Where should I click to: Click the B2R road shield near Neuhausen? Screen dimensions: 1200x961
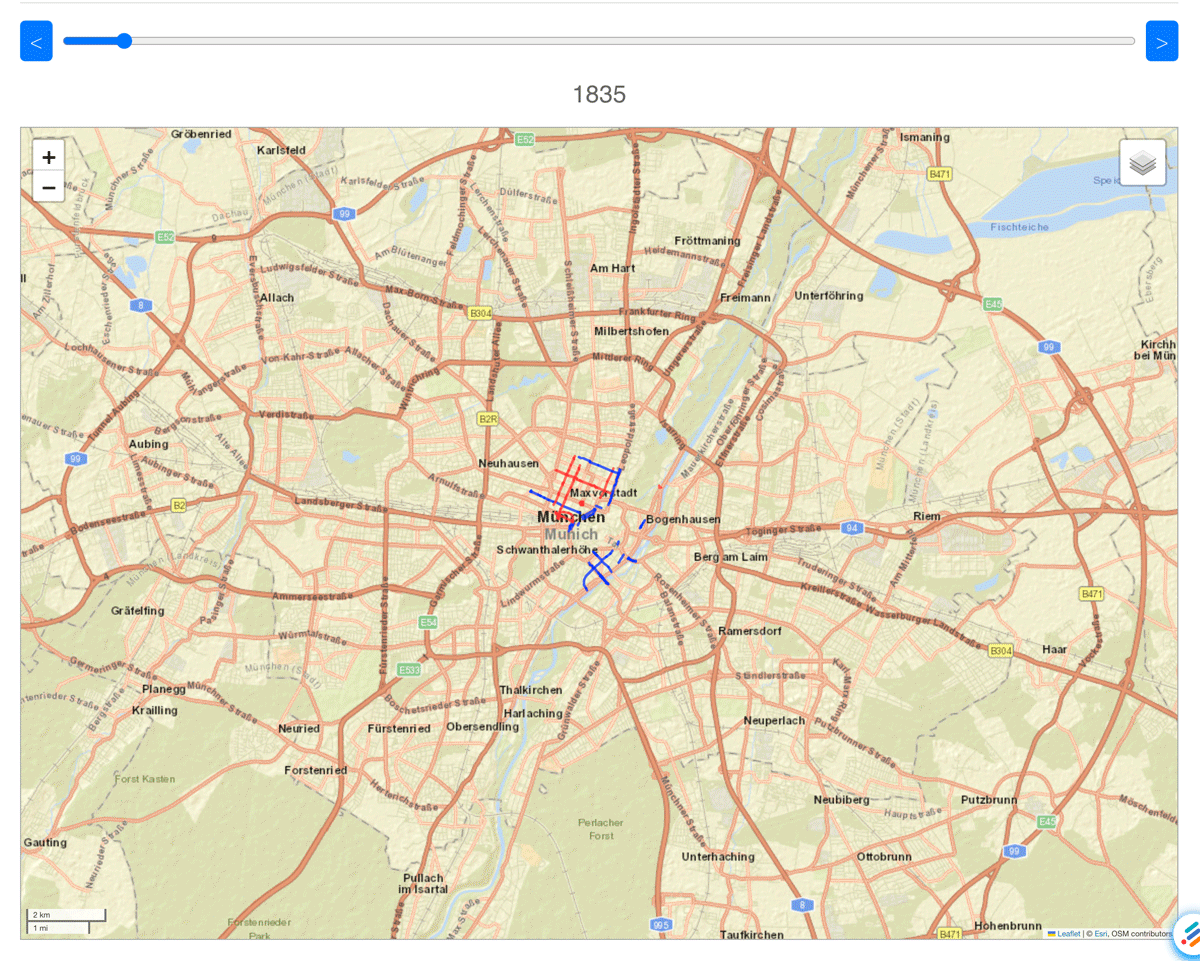pyautogui.click(x=488, y=419)
